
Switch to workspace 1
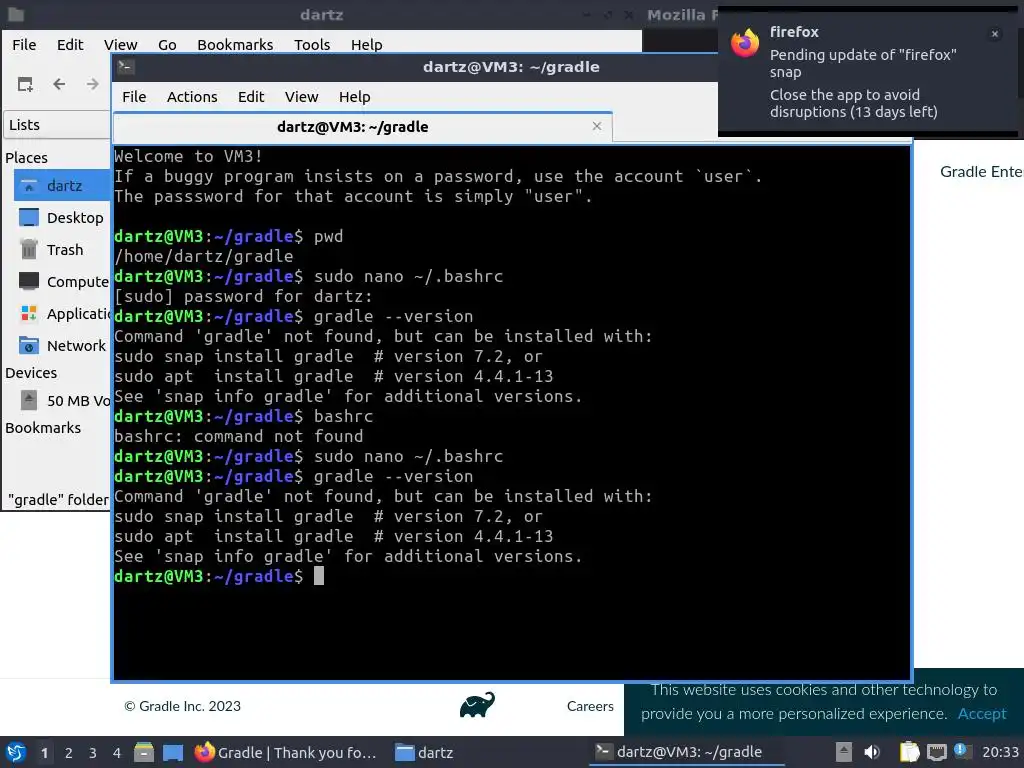44,753
